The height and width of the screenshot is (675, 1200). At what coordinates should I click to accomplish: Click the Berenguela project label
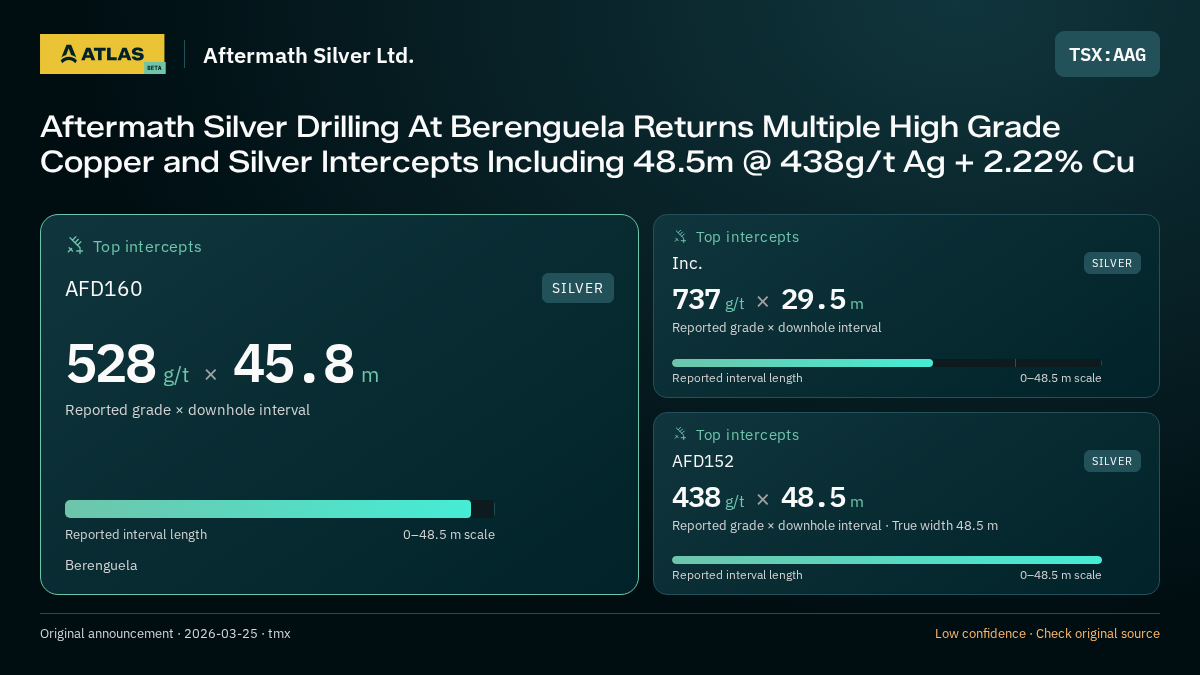click(x=101, y=566)
